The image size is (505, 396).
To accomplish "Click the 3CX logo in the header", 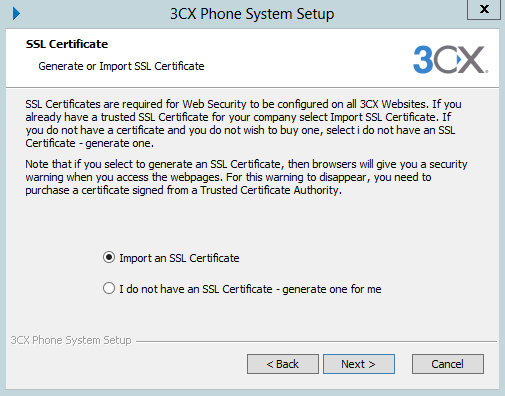I will [450, 59].
